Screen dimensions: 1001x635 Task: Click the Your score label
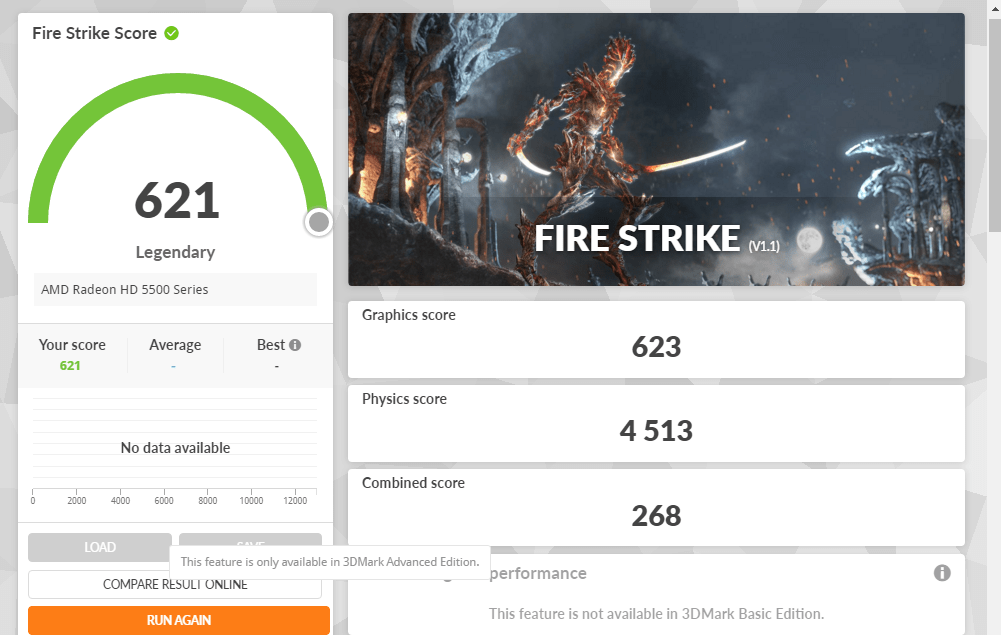point(72,345)
